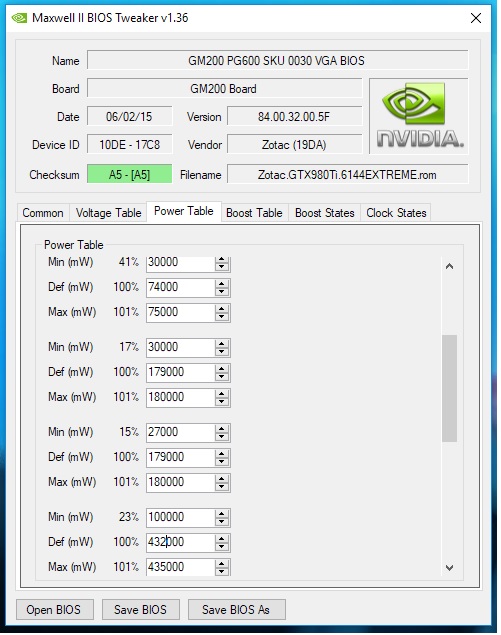
Task: Increase the Max 75000 value with up arrow
Action: click(222, 308)
